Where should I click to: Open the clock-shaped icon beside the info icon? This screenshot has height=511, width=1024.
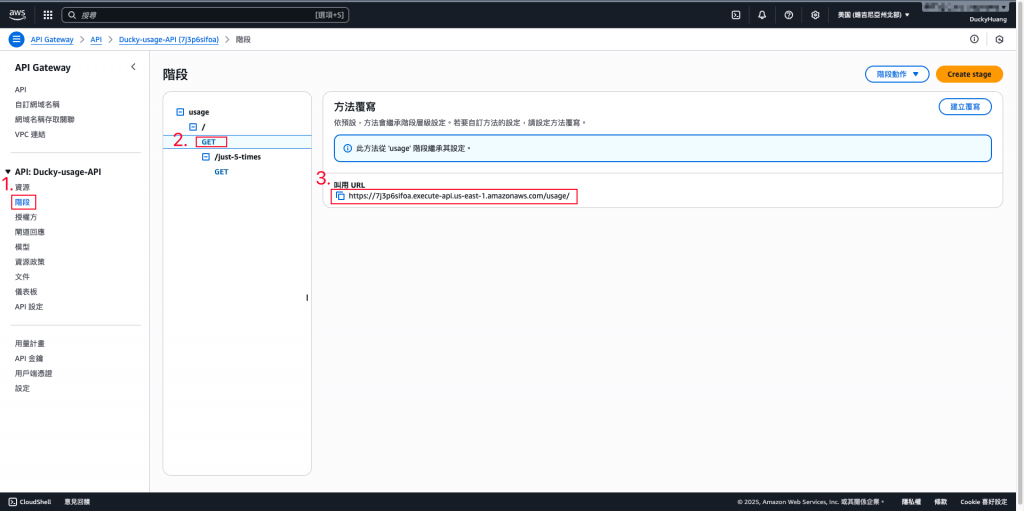click(x=999, y=39)
